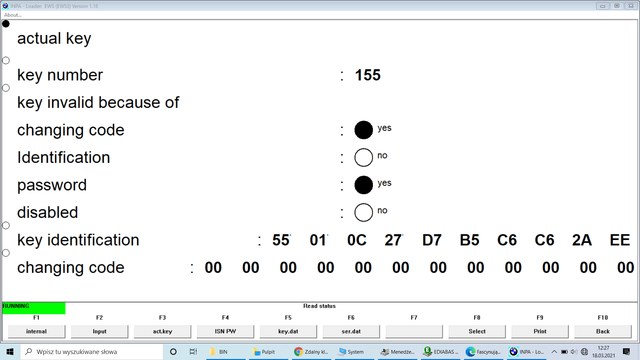Image resolution: width=640 pixels, height=360 pixels.
Task: Switch to Menedzer taskbar item
Action: tap(398, 351)
